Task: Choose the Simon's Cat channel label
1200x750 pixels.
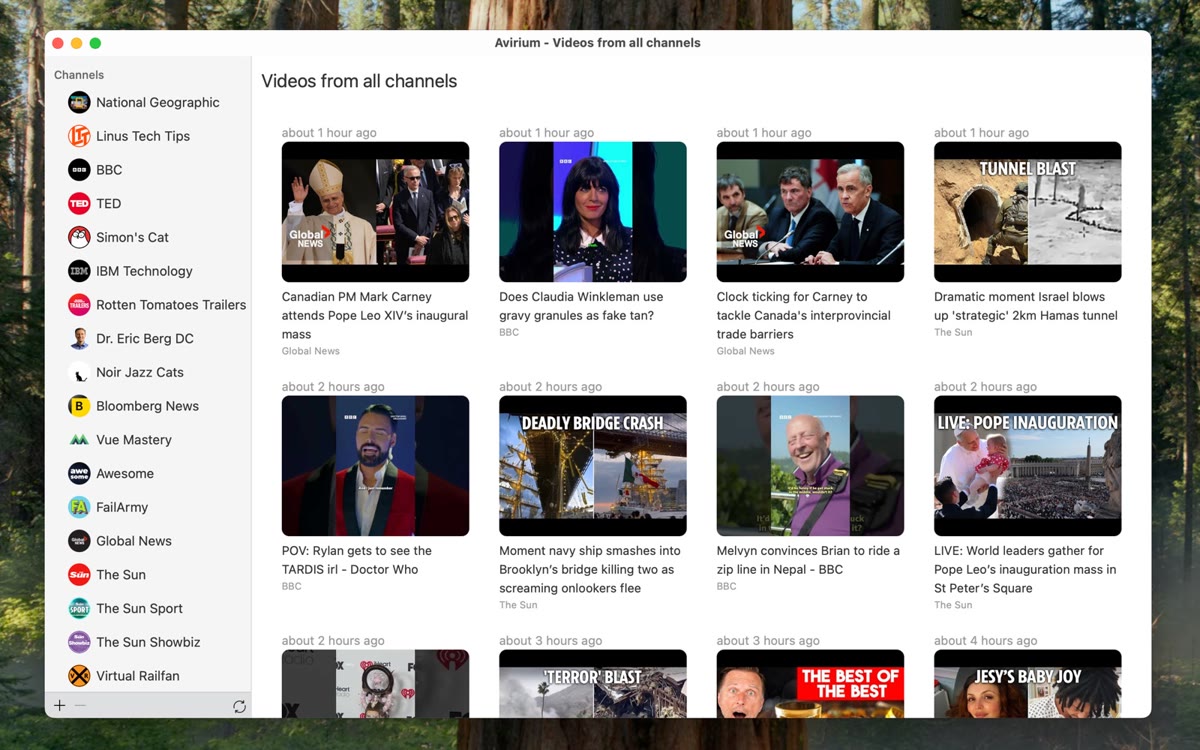Action: tap(132, 237)
